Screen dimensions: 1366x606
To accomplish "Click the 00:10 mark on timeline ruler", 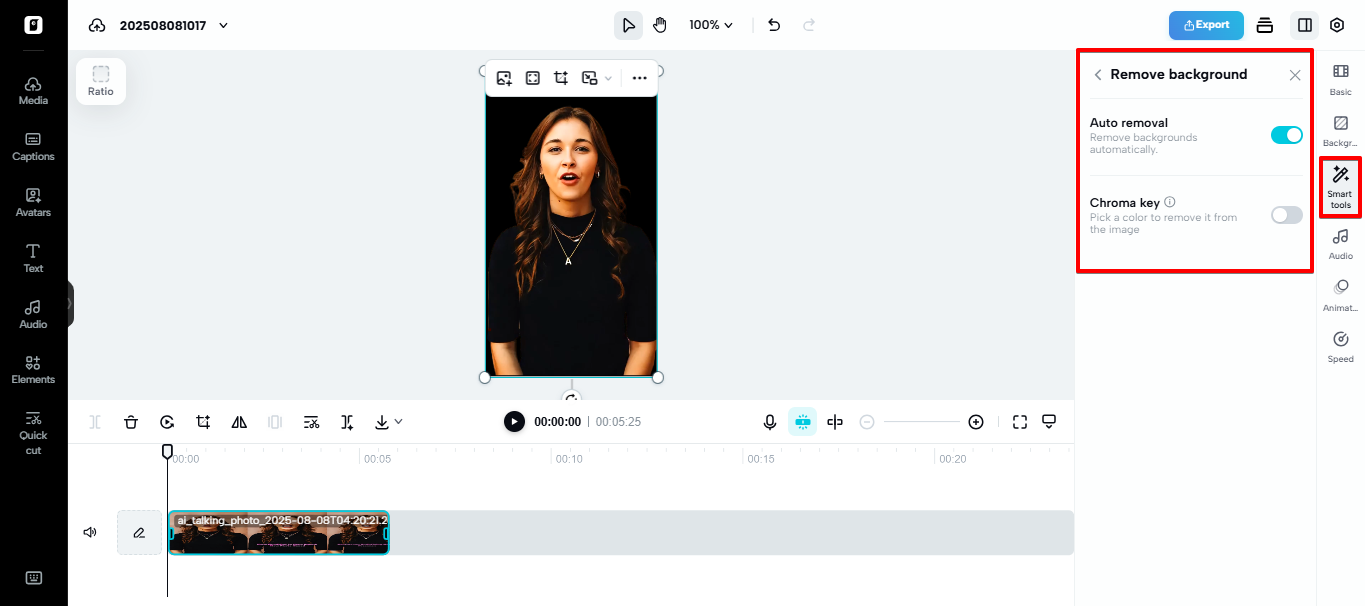I will pos(569,459).
